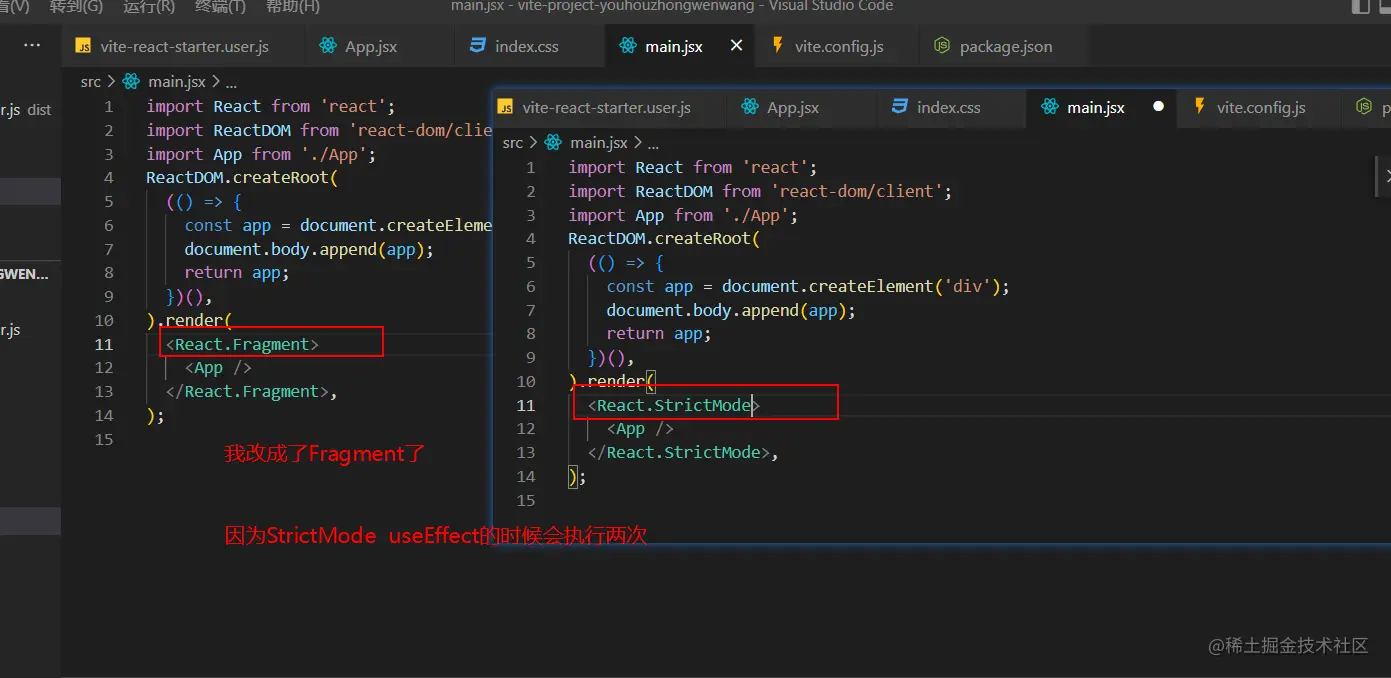Click unsaved dot on front window's main.jsx tab
Viewport: 1391px width, 678px height.
click(1158, 106)
